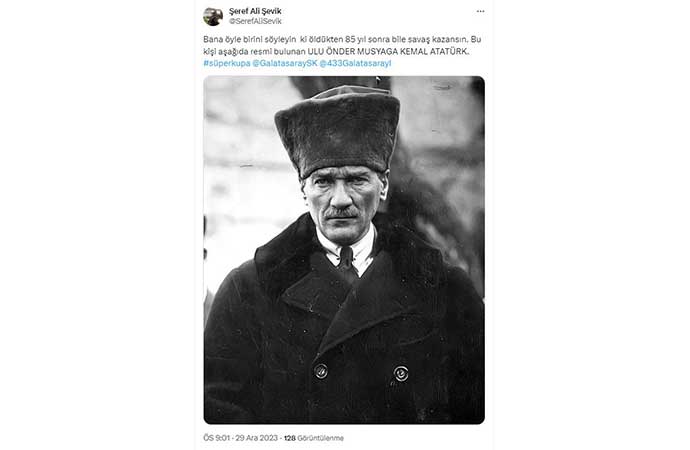Click the phrase 'savaş kazansın' in tweet
Image resolution: width=690 pixels, height=450 pixels.
point(441,39)
